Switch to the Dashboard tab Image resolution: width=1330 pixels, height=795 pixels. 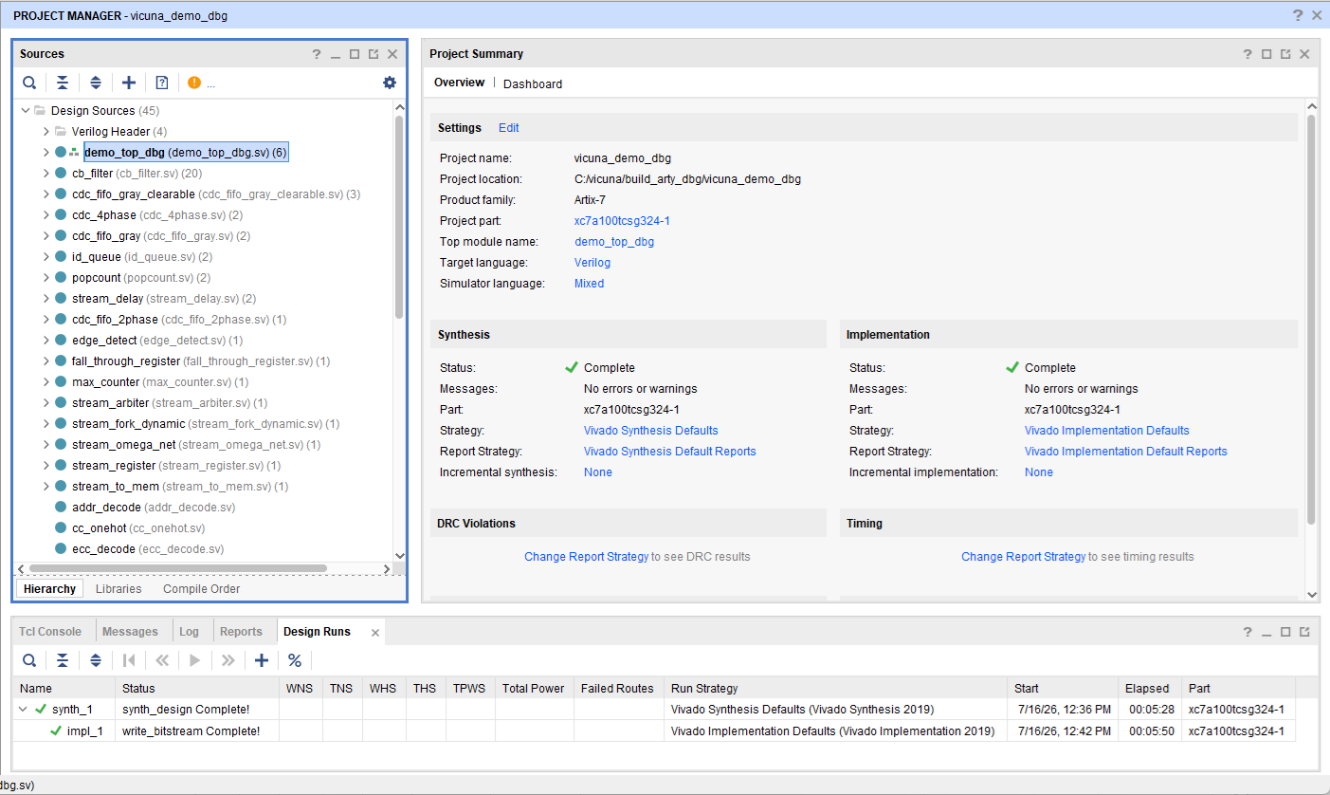point(532,84)
